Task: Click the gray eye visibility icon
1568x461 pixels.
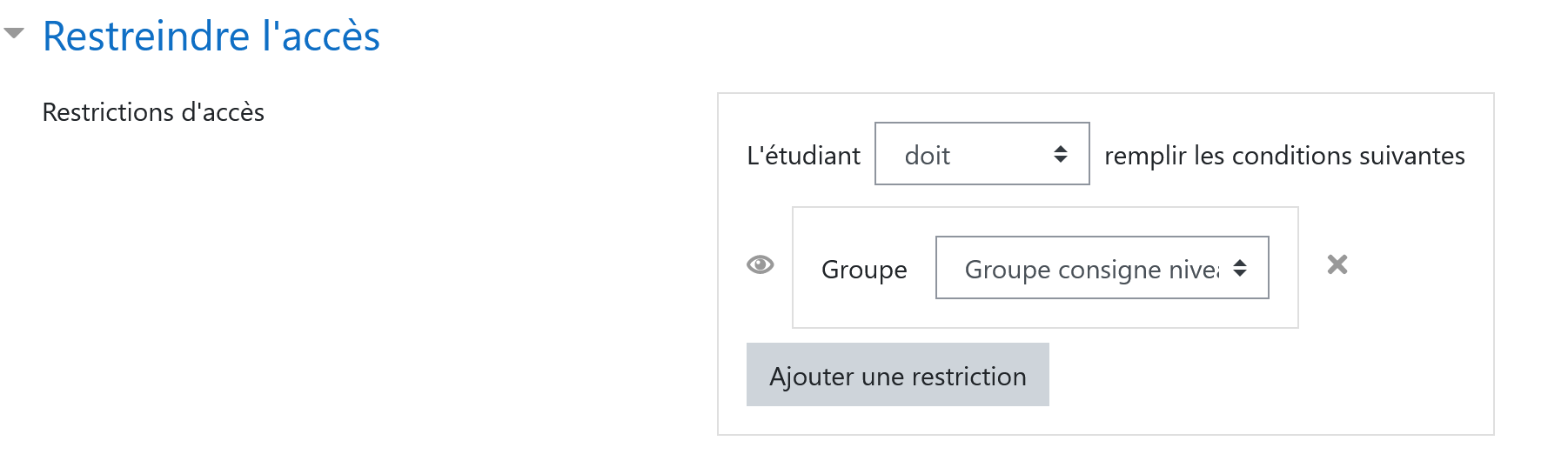Action: click(761, 264)
